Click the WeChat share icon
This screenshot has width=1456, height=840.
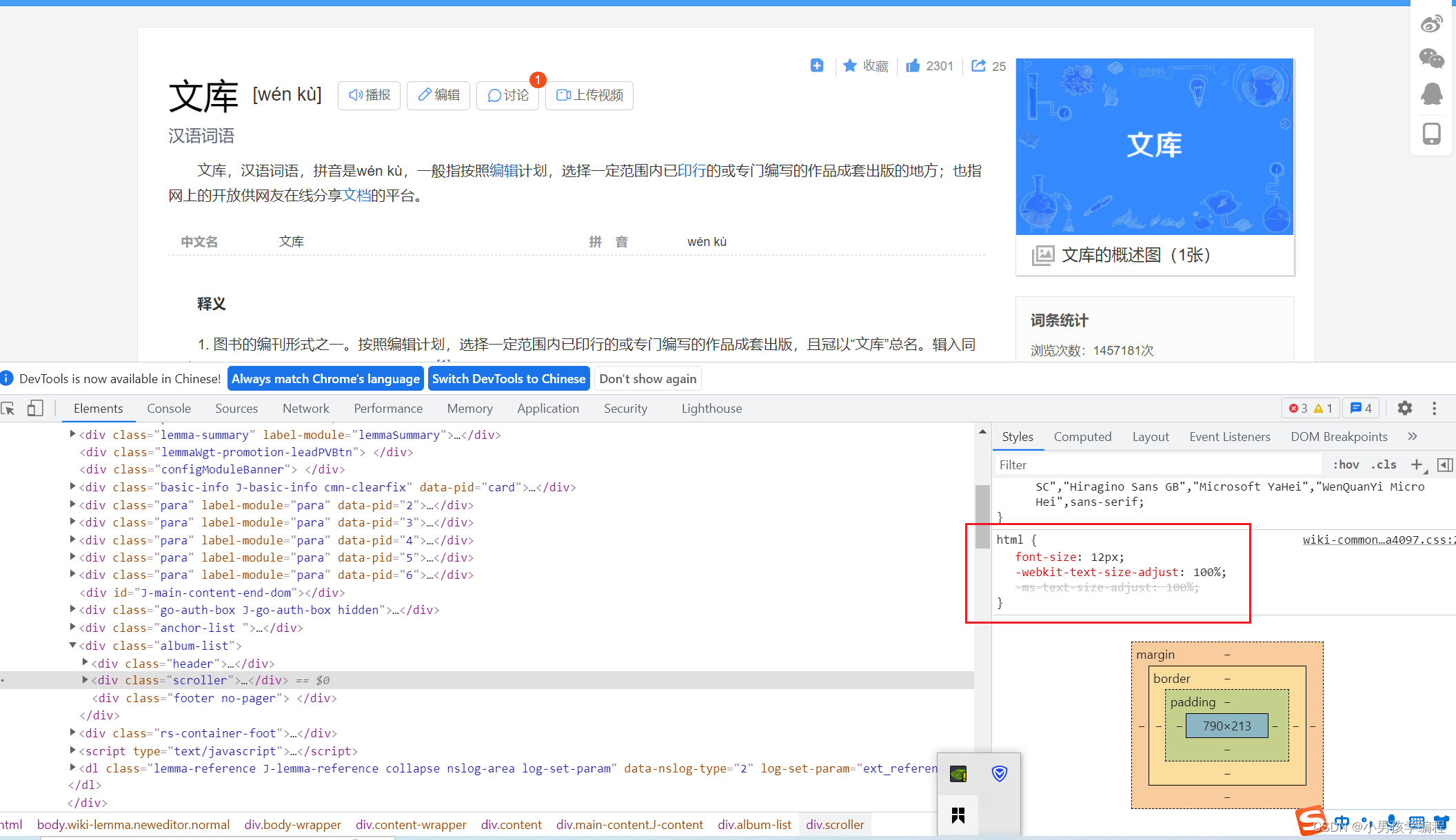(1432, 59)
